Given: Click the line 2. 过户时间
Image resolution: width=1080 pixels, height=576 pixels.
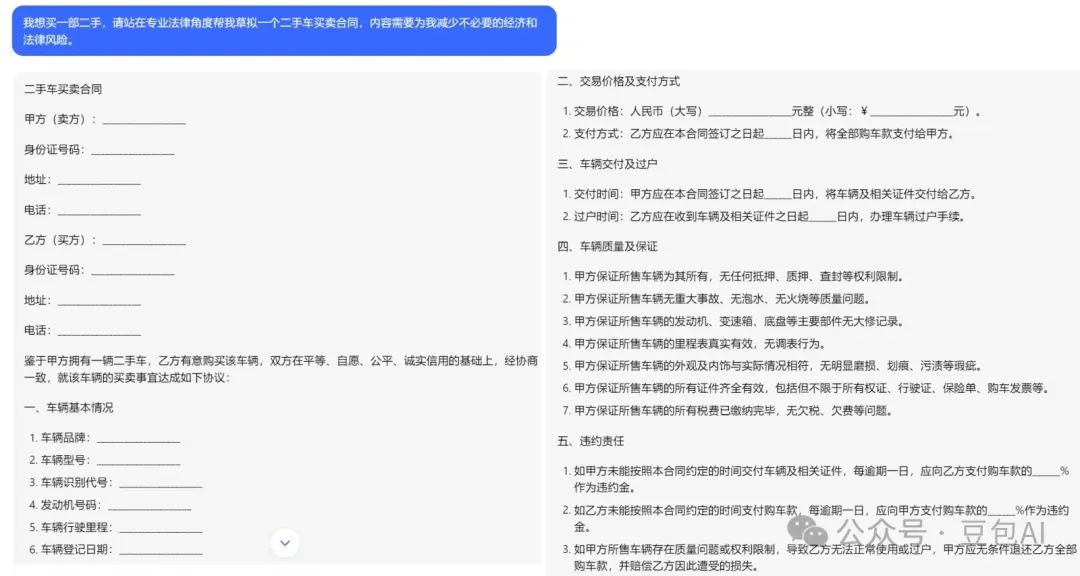Looking at the screenshot, I should tap(764, 216).
